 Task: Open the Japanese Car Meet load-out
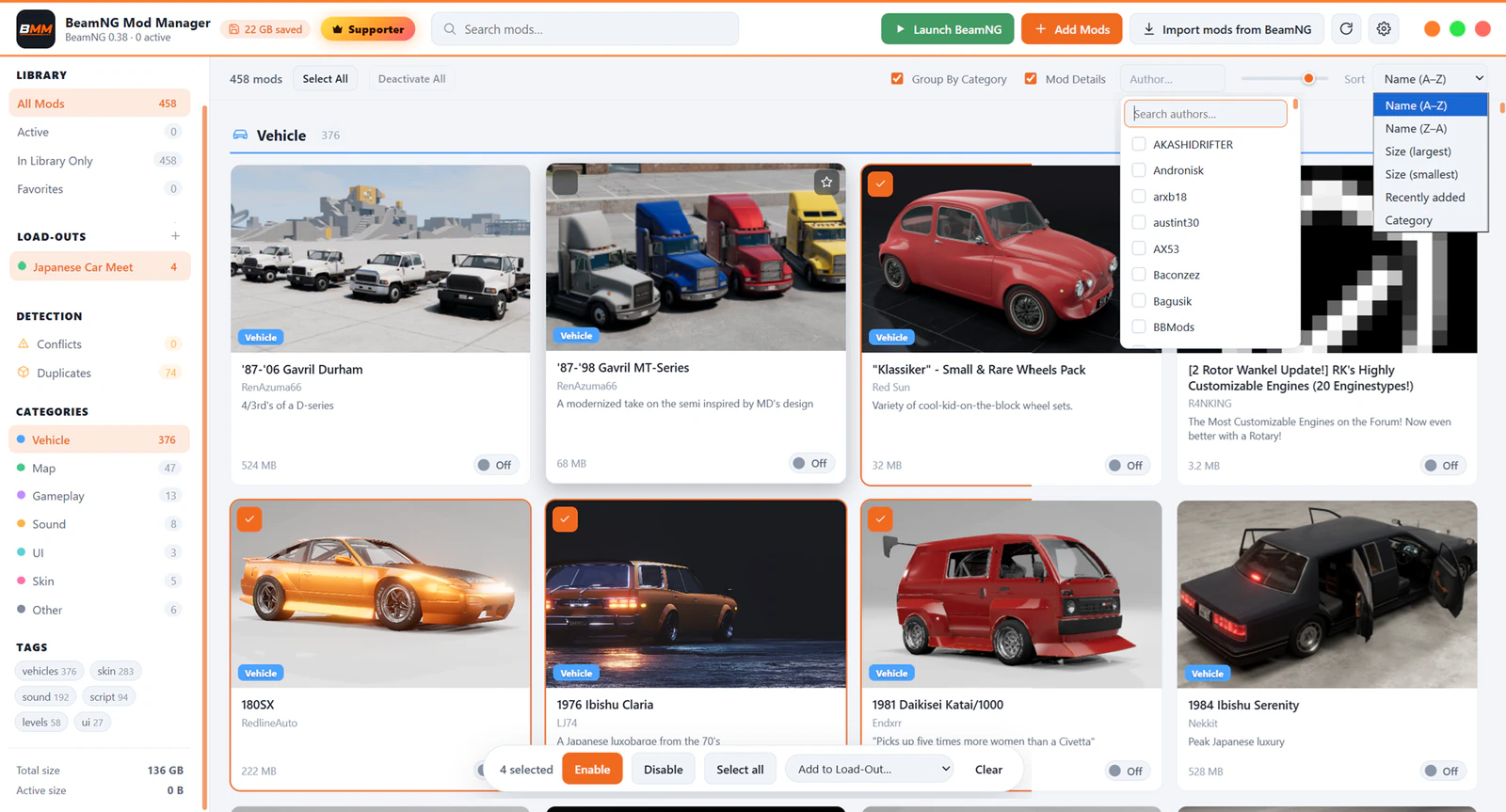(x=100, y=267)
